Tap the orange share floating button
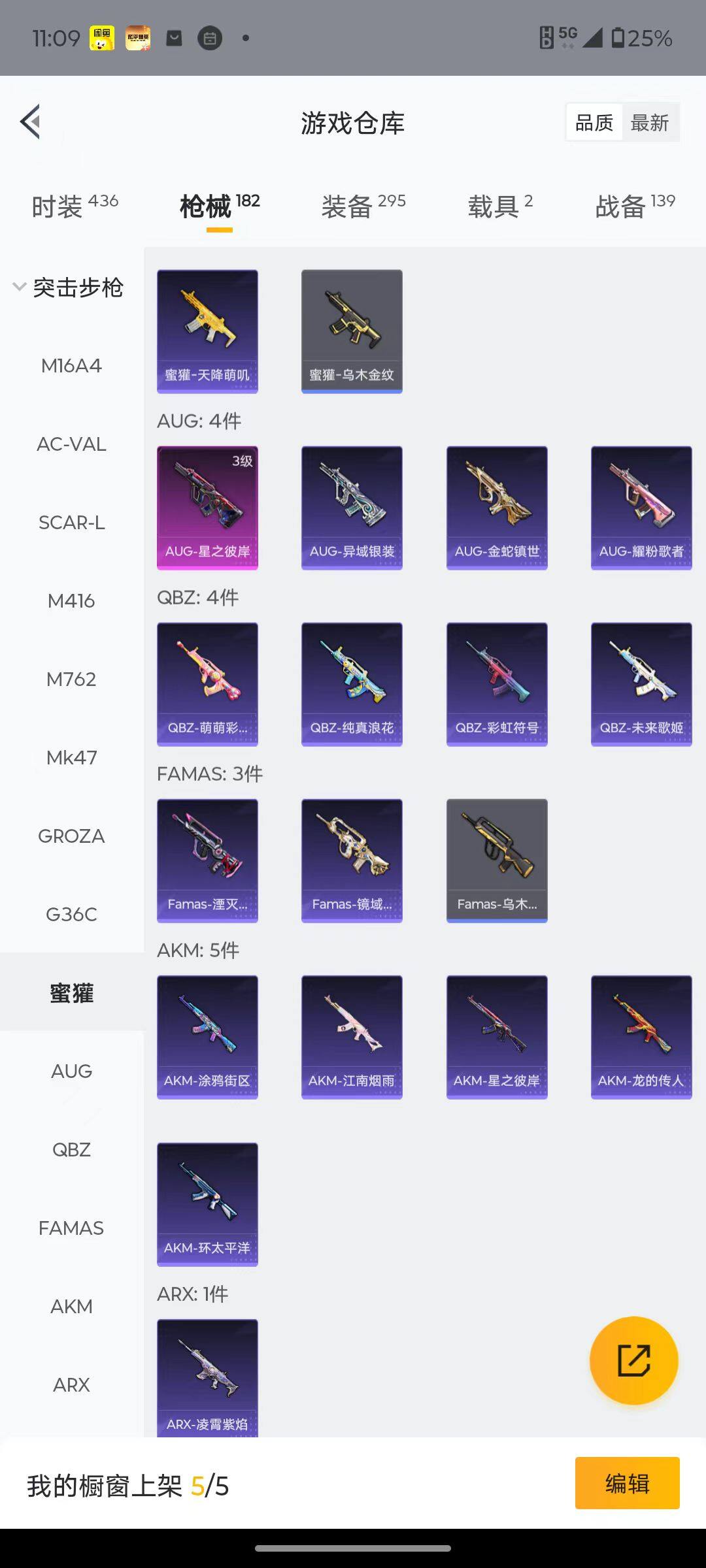The width and height of the screenshot is (706, 1568). pos(633,1360)
